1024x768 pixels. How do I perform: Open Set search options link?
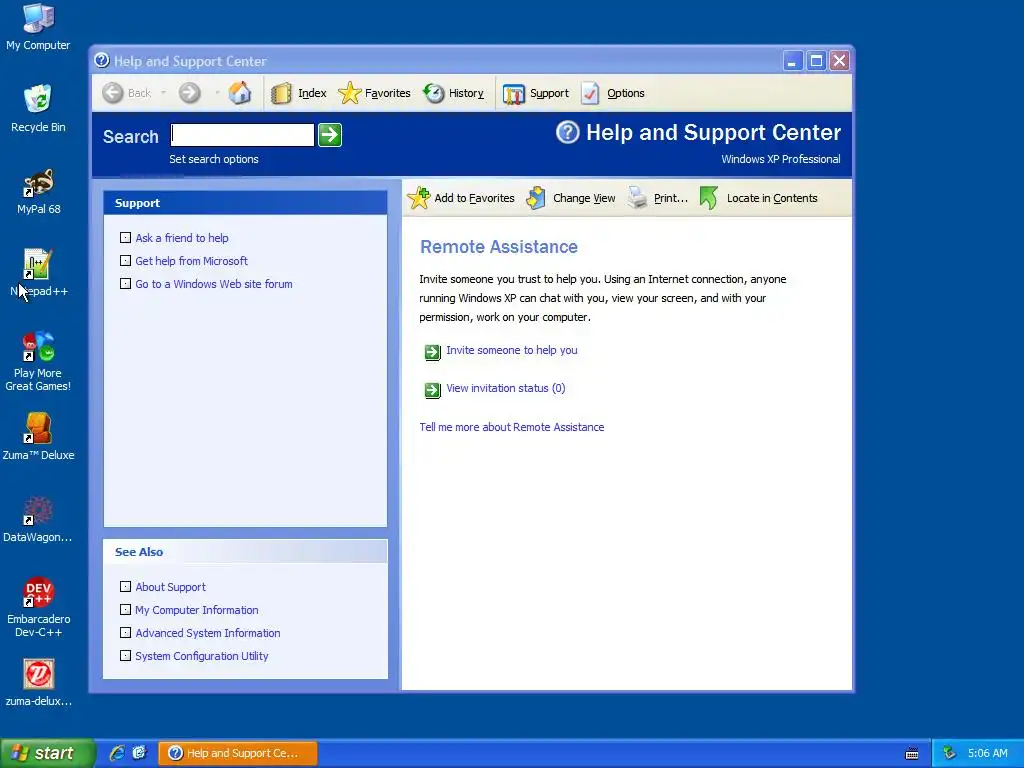pos(214,159)
